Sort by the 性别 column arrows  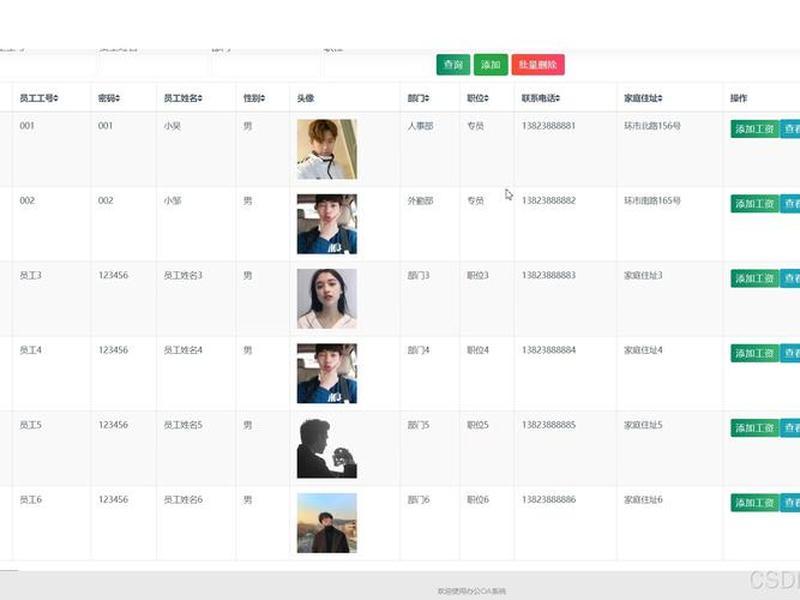(x=263, y=98)
